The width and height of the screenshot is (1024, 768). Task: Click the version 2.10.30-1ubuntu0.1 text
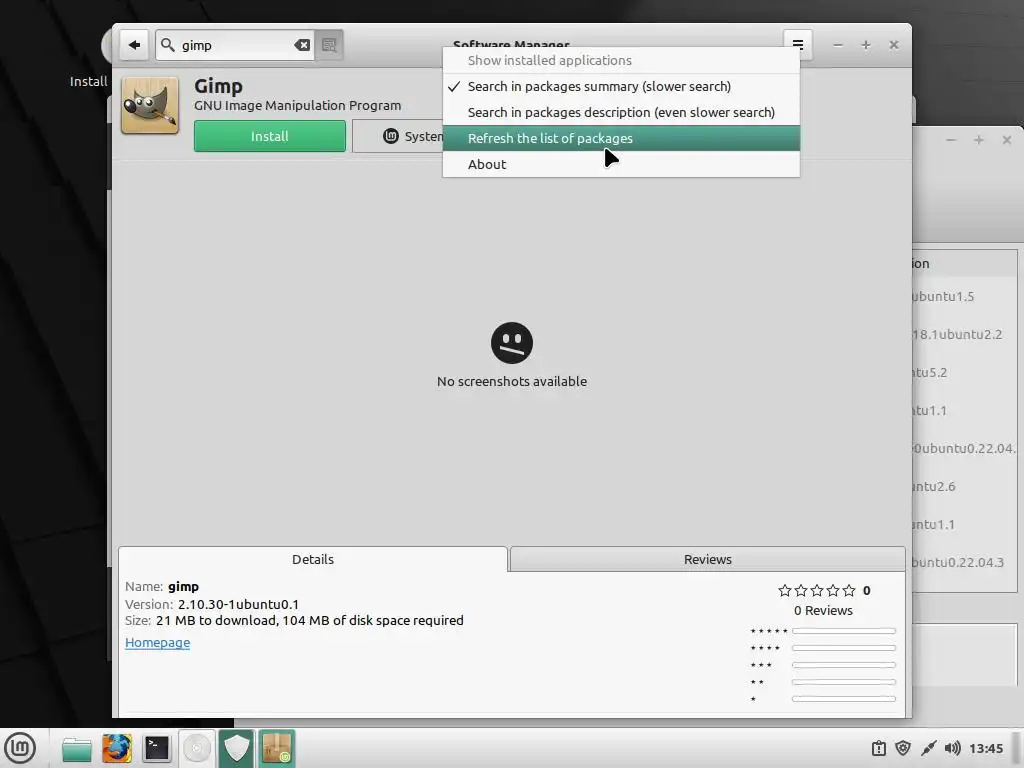coord(238,604)
